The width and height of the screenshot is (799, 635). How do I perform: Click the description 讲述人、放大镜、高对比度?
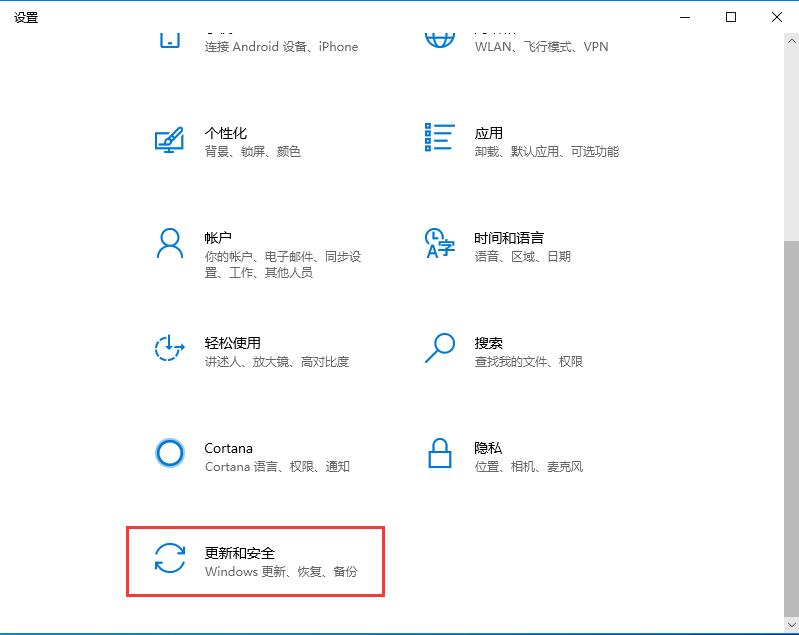(x=277, y=362)
